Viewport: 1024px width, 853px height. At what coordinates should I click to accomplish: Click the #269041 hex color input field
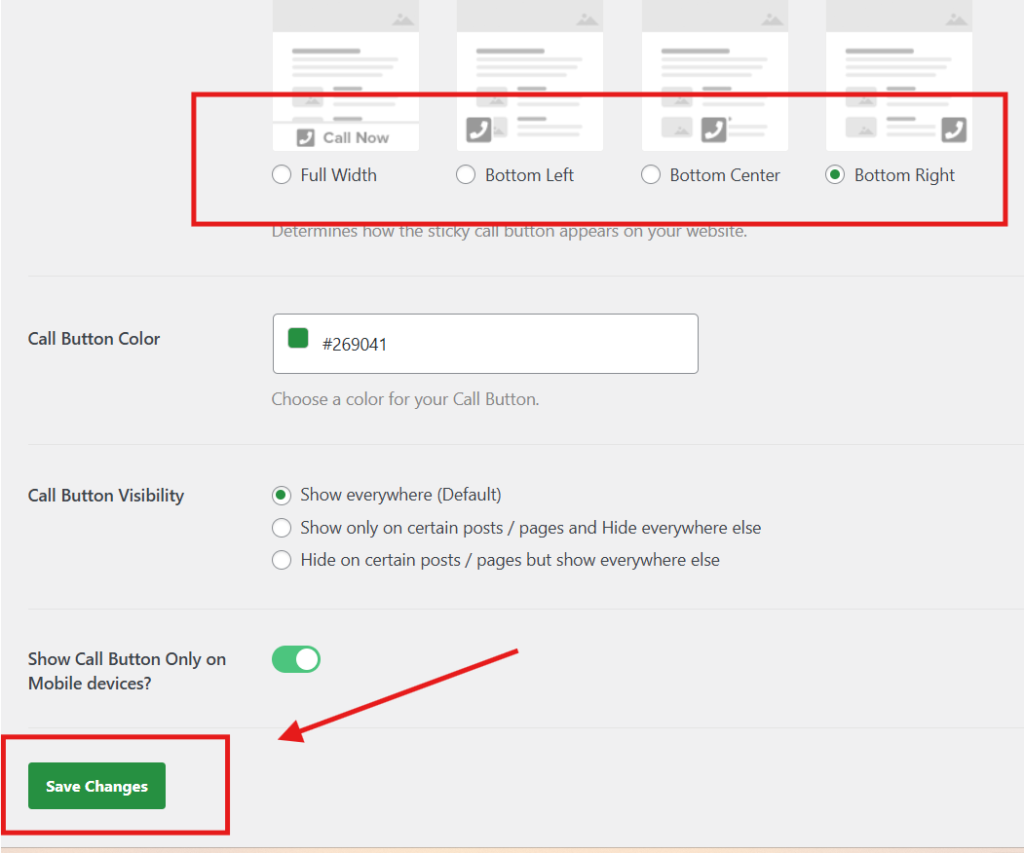500,344
